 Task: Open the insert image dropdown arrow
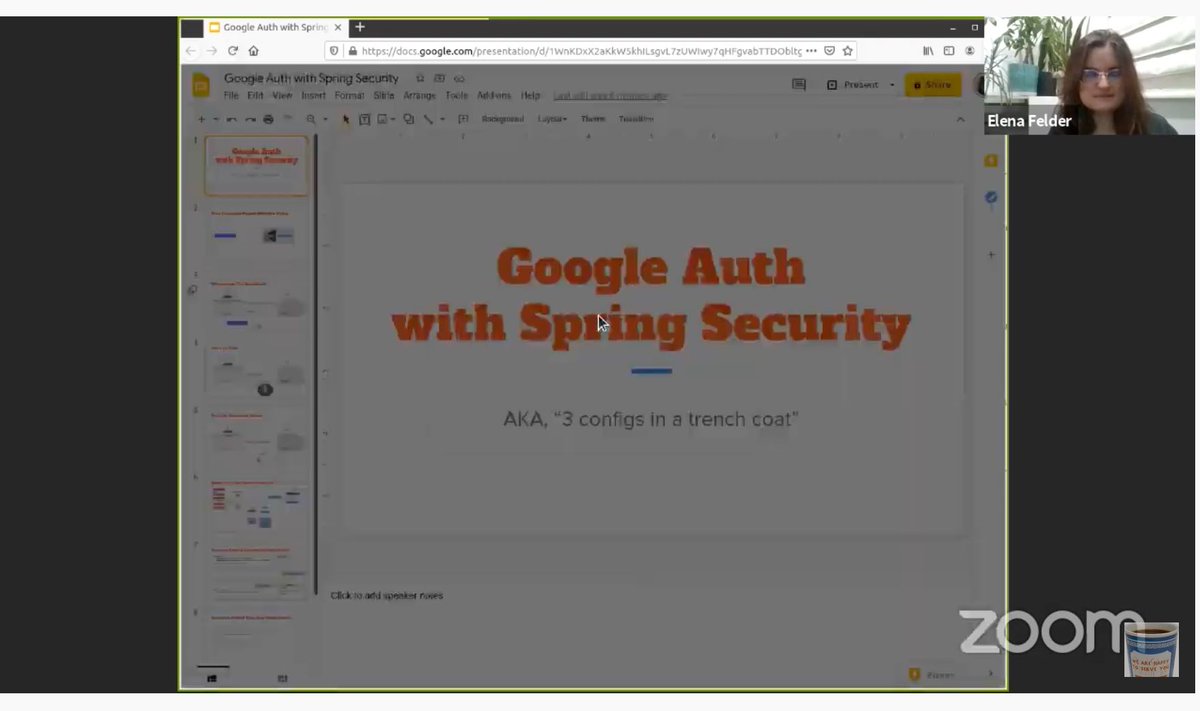pyautogui.click(x=393, y=119)
